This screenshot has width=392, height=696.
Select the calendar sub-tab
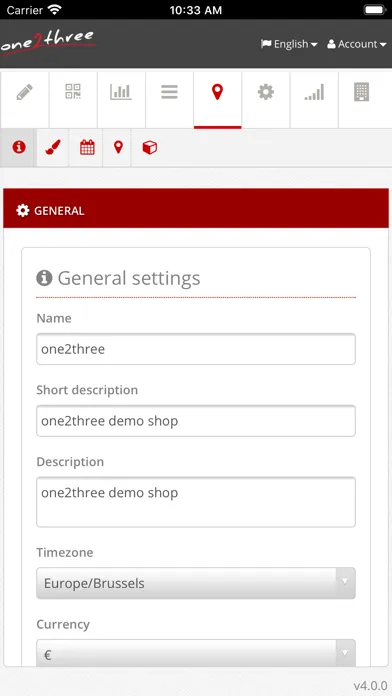[87, 147]
